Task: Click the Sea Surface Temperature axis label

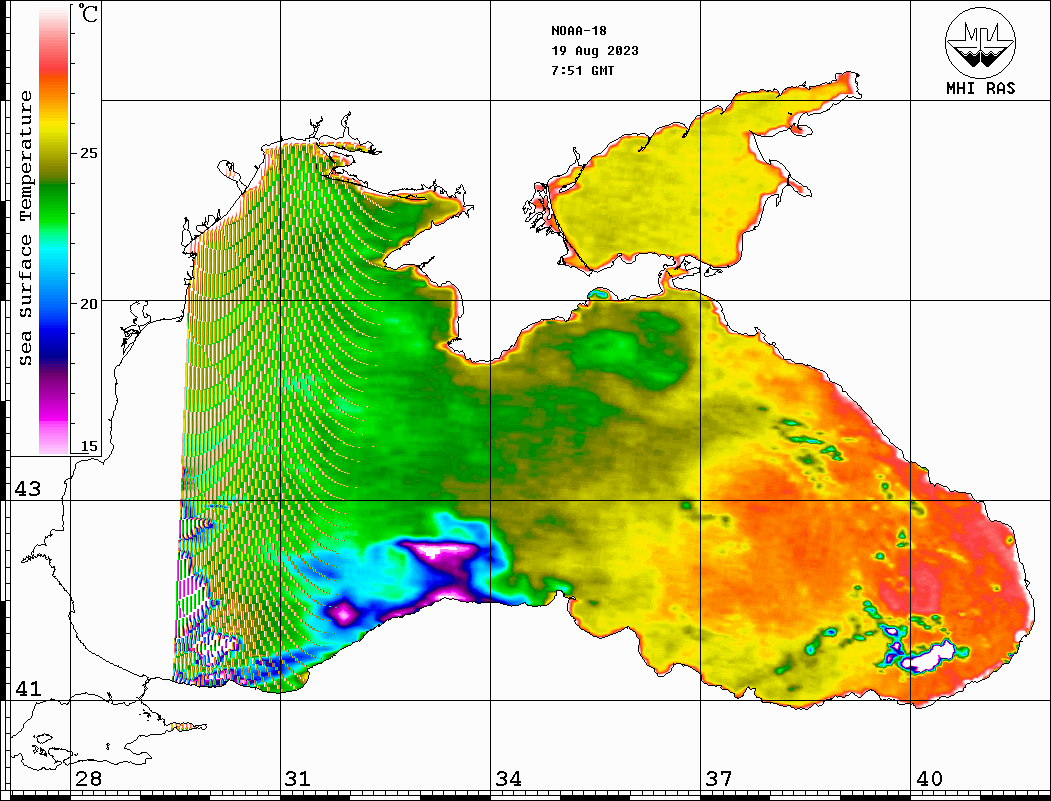Action: click(x=25, y=228)
